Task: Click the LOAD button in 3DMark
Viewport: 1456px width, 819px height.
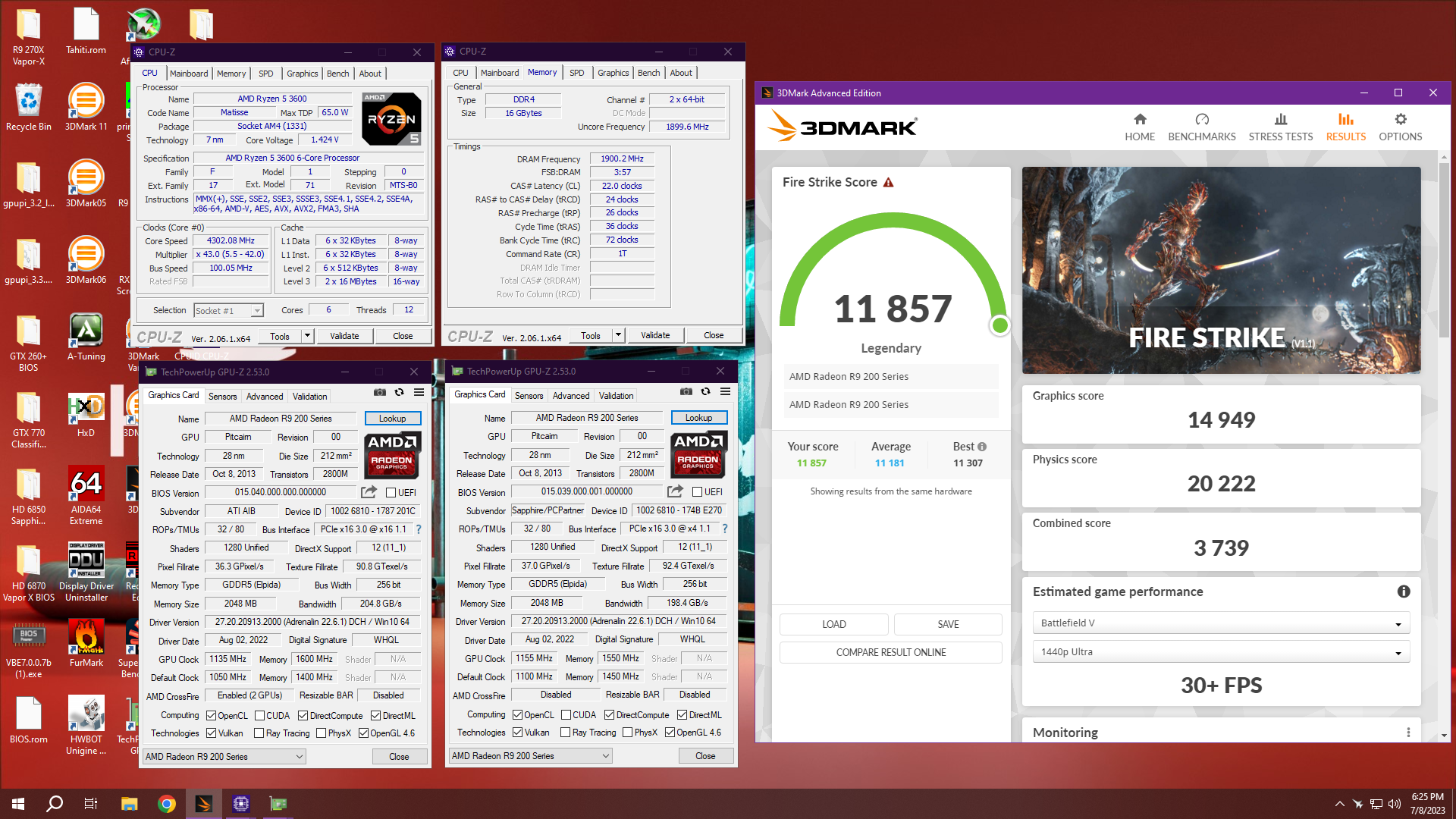Action: (834, 624)
